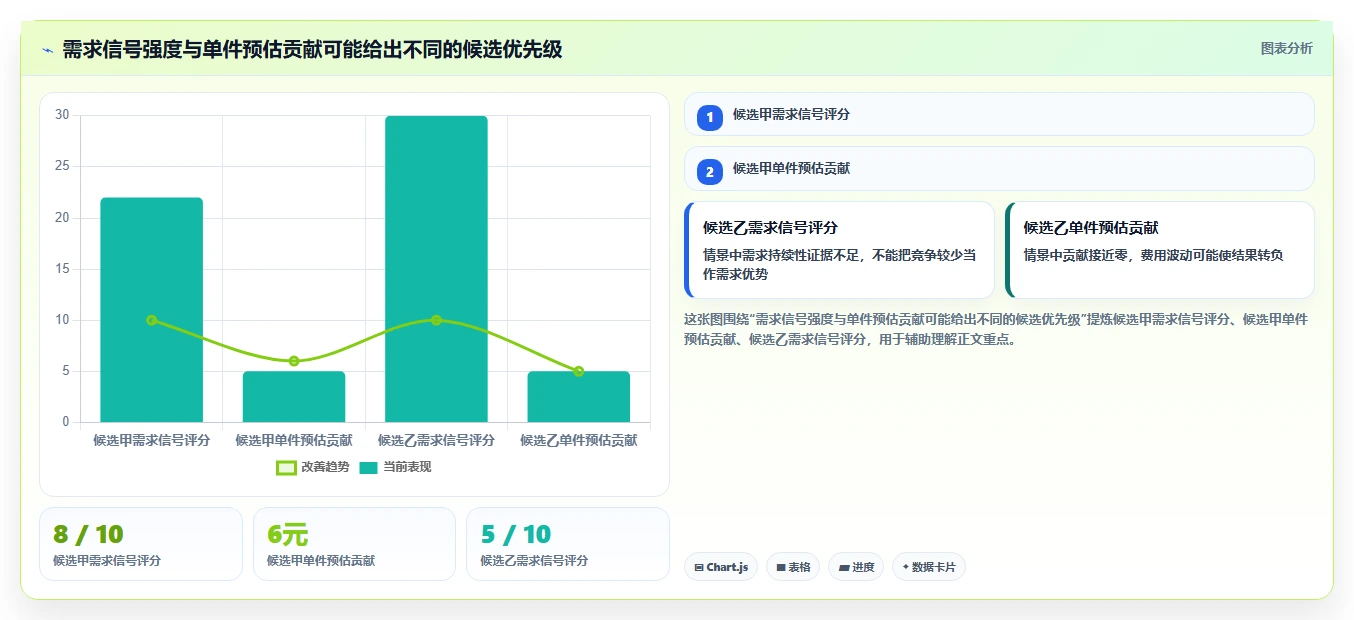Toggle the 改善趋势 legend entry

point(313,467)
